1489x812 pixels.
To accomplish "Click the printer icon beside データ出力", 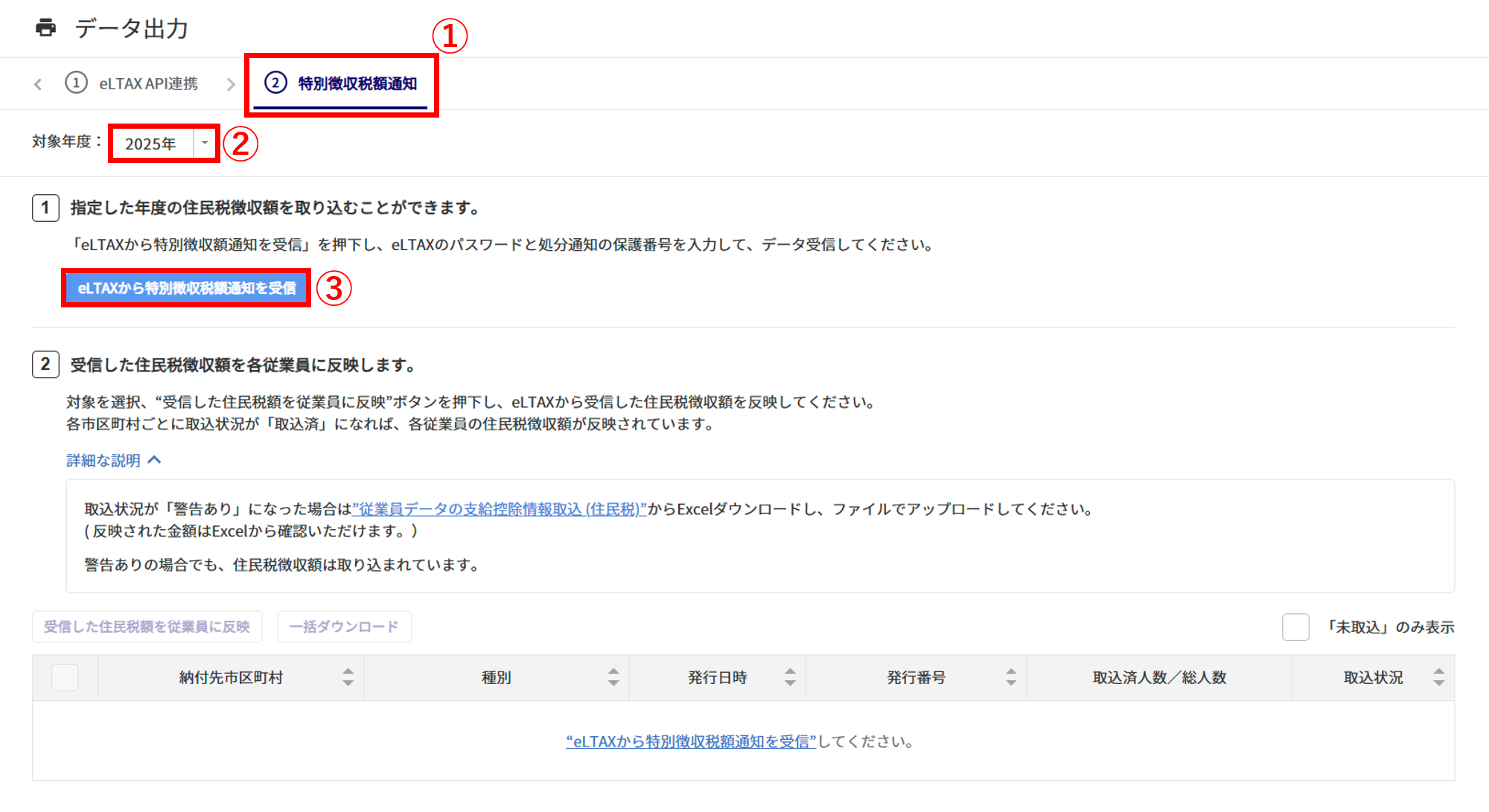I will point(45,28).
